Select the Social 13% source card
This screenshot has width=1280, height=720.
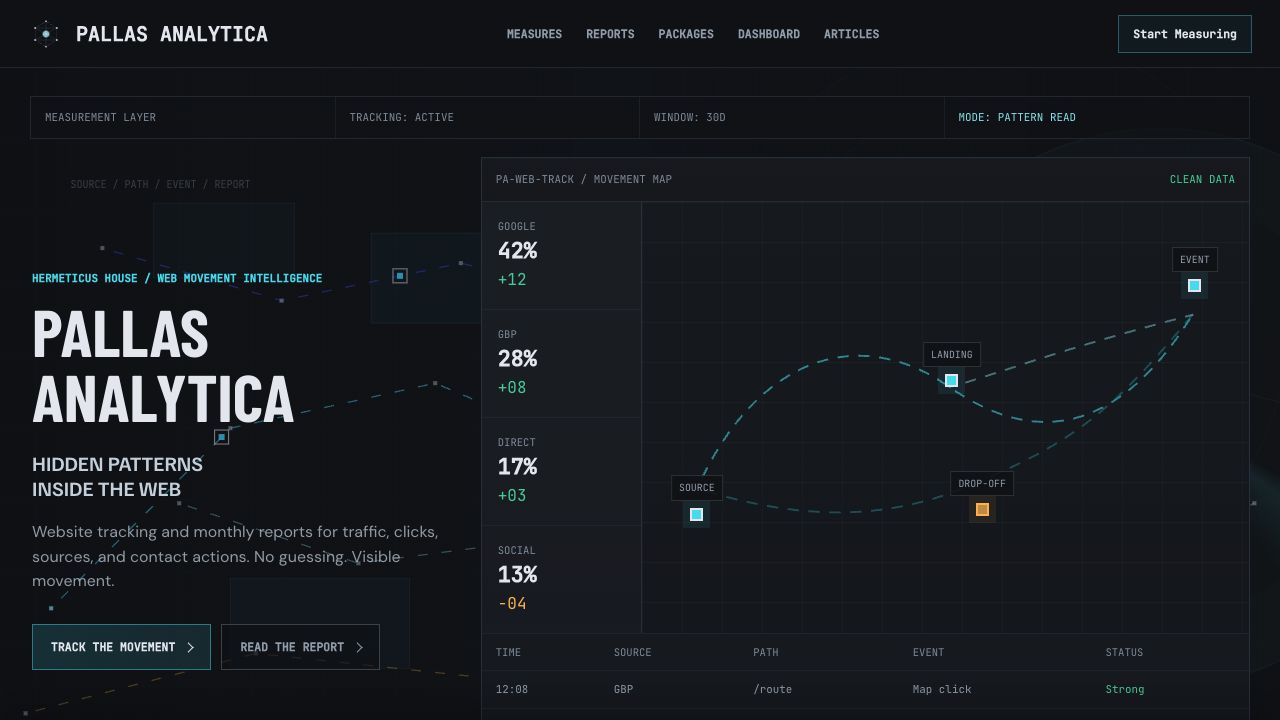pyautogui.click(x=561, y=579)
